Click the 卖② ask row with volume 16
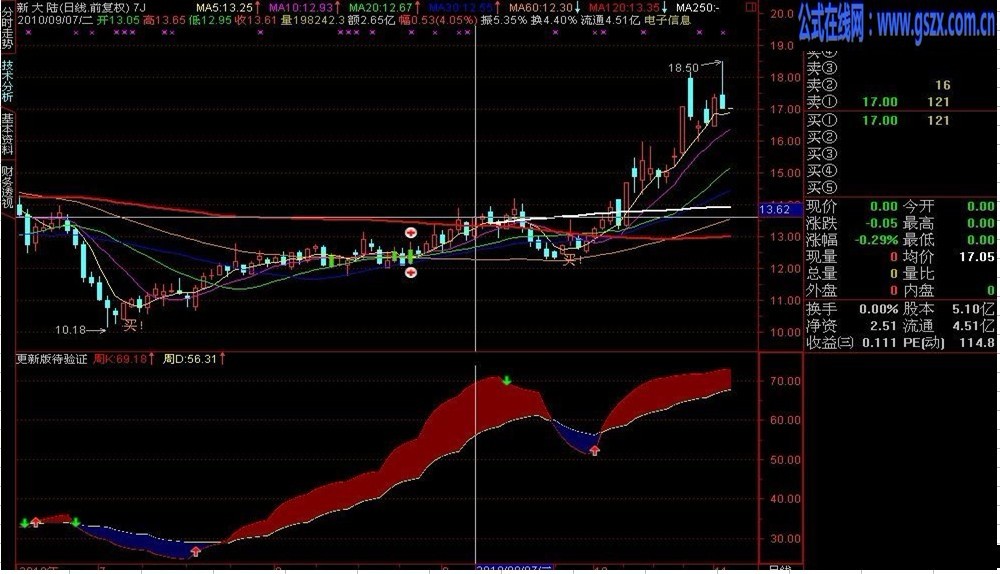This screenshot has height=574, width=1000. (878, 85)
